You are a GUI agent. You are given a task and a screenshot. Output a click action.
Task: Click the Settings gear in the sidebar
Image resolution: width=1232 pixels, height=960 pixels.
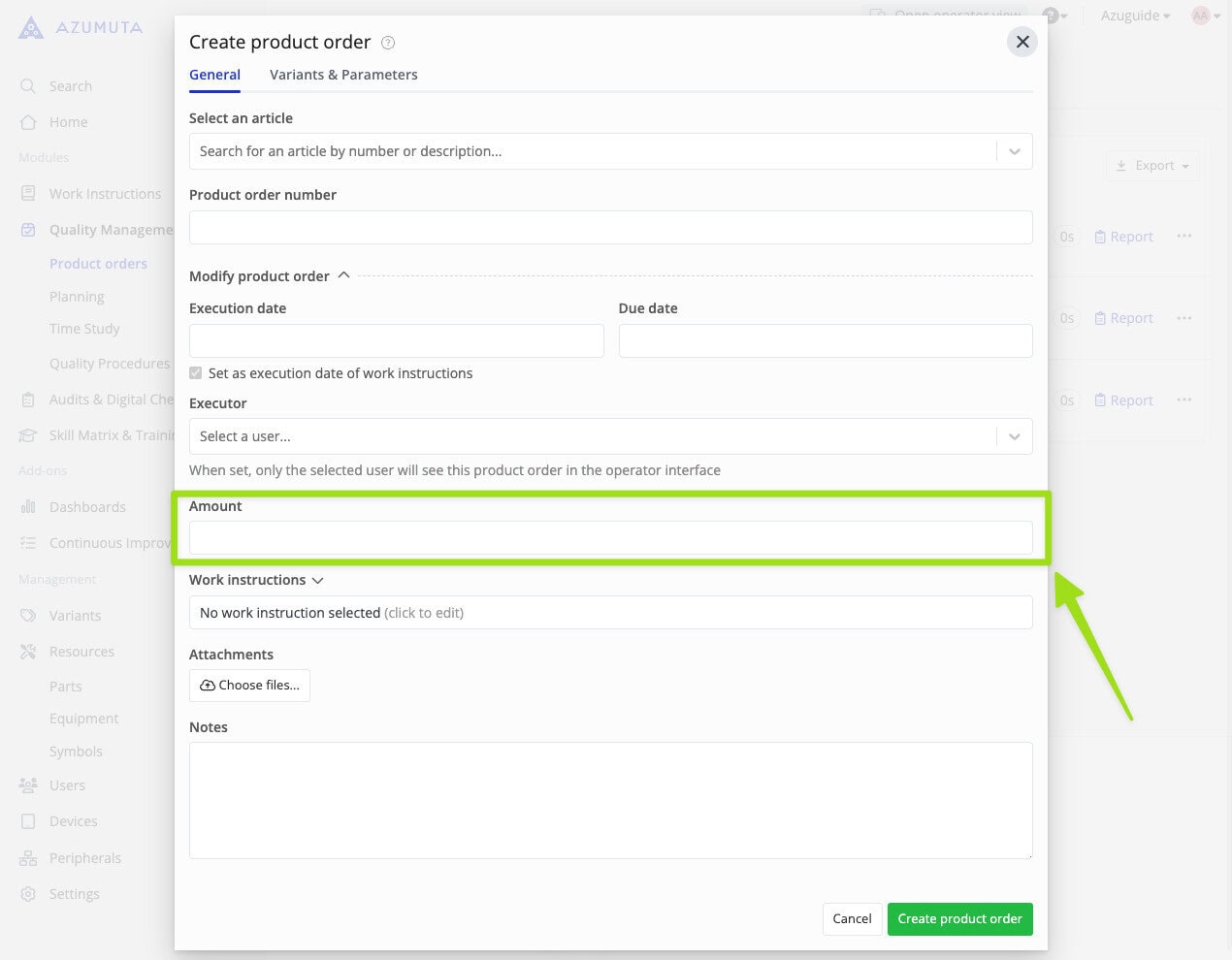(x=27, y=893)
